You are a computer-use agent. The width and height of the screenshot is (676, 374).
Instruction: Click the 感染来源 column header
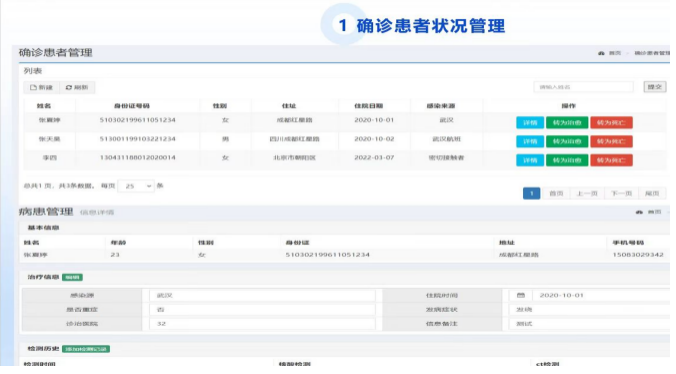pos(441,106)
